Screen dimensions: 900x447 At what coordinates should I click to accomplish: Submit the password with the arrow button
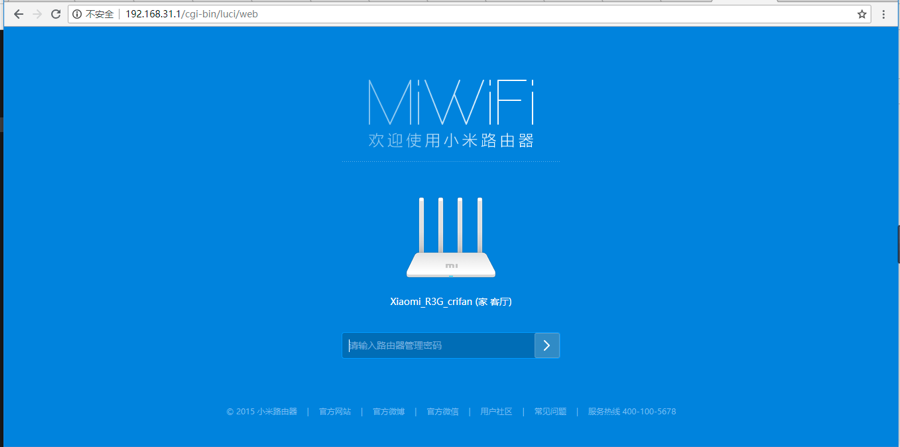(547, 345)
